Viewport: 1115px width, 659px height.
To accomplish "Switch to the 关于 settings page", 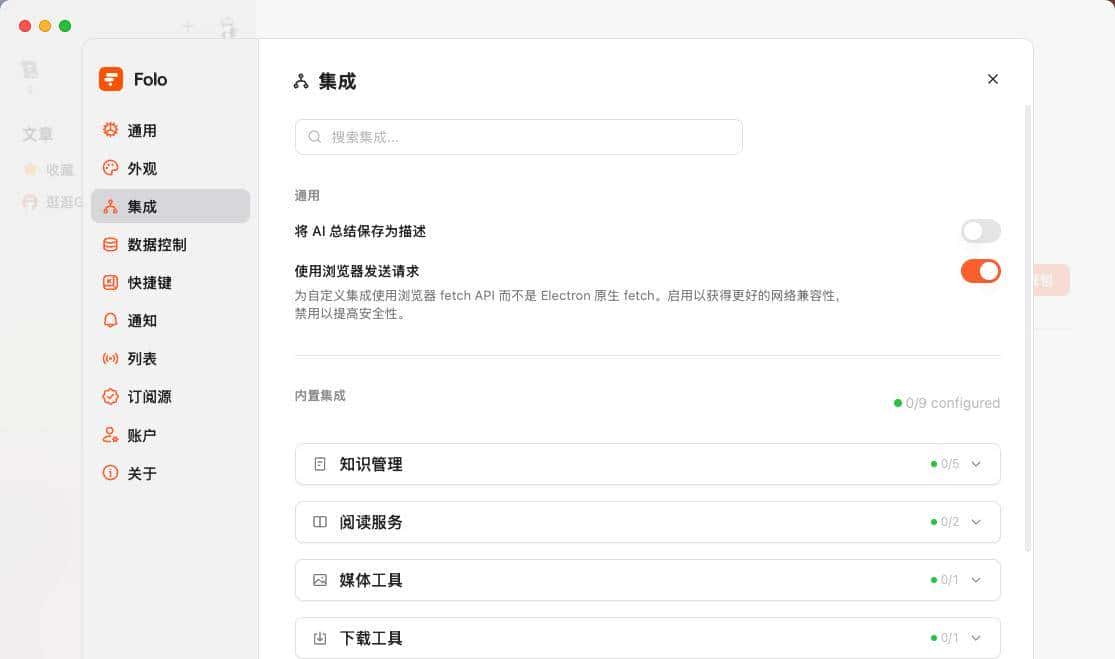I will pyautogui.click(x=110, y=472).
